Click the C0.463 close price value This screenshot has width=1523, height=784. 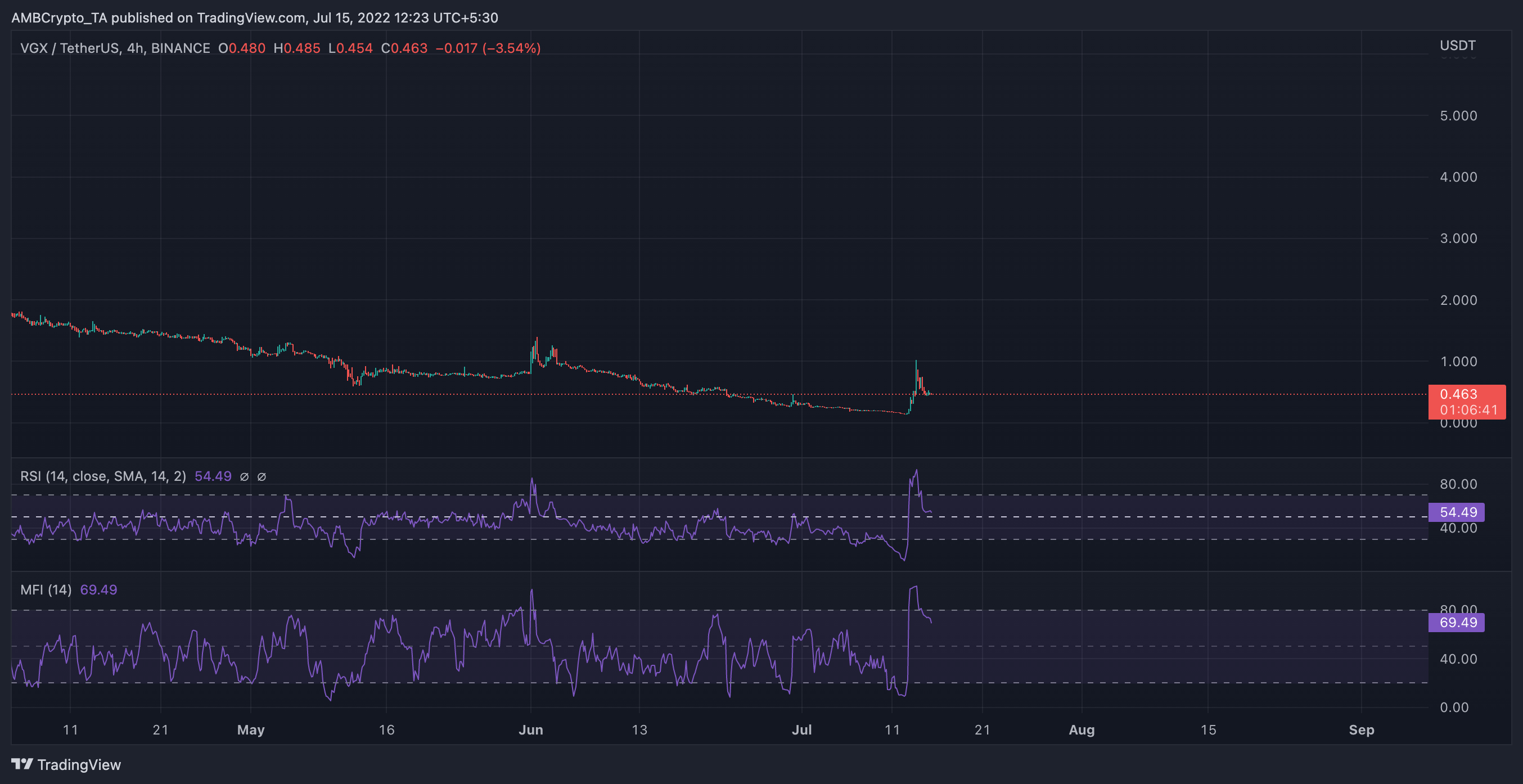(x=404, y=48)
